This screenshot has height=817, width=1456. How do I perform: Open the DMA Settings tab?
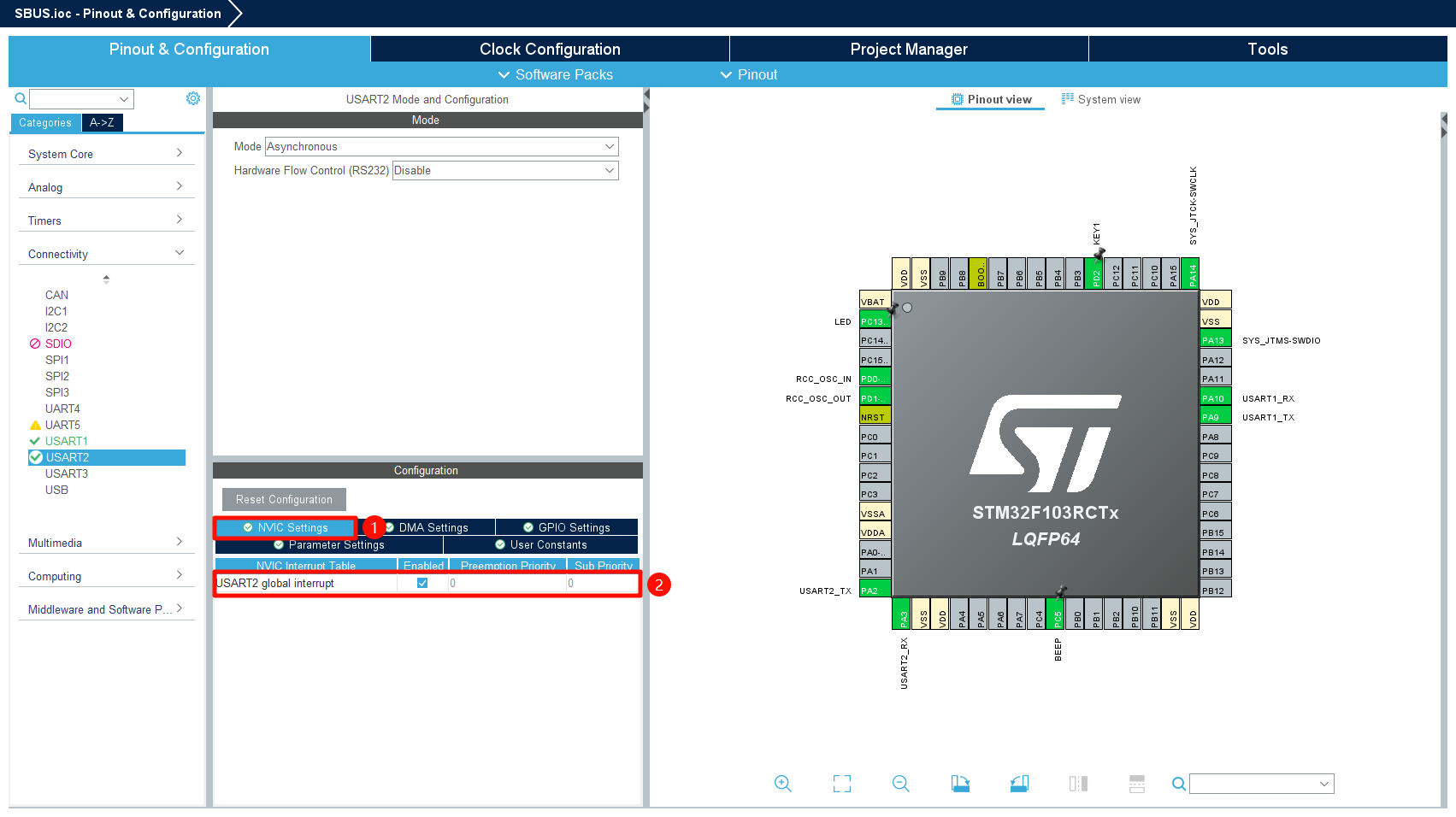[x=426, y=527]
